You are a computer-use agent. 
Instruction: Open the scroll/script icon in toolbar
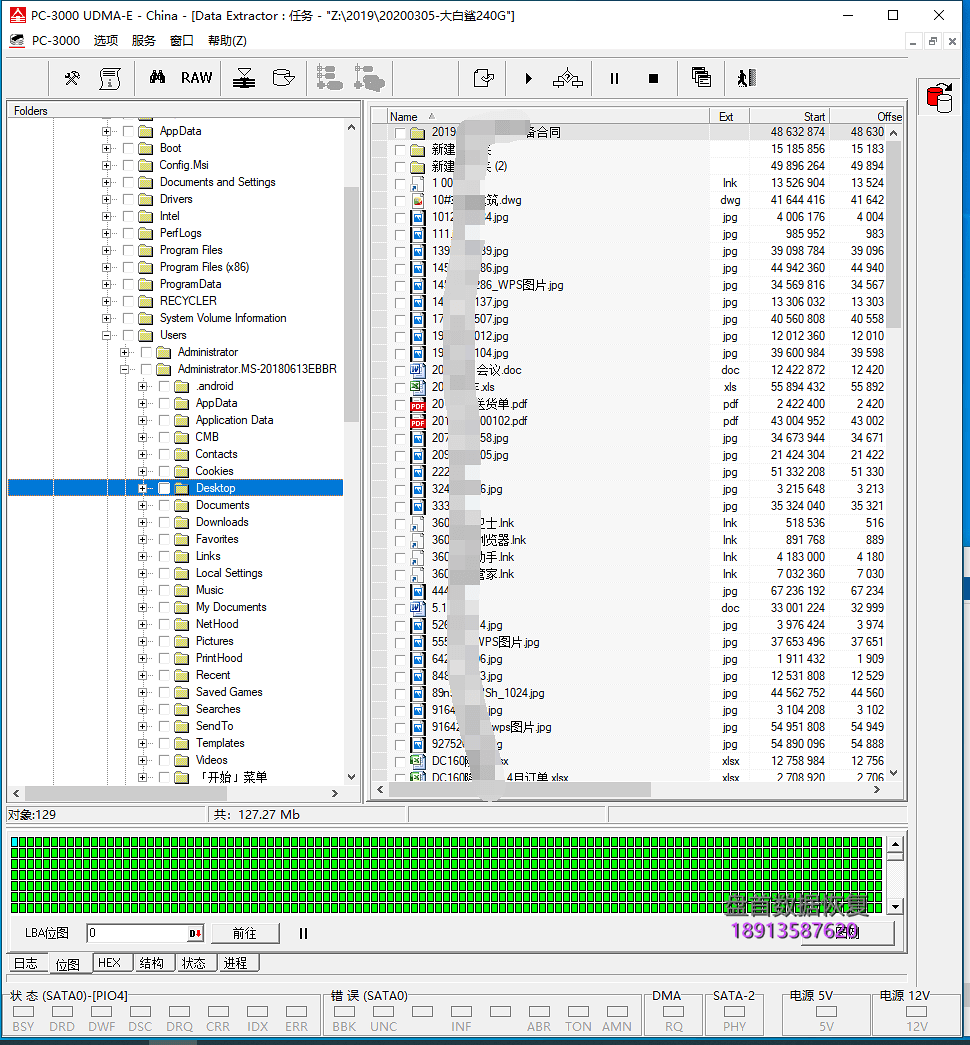[x=110, y=78]
